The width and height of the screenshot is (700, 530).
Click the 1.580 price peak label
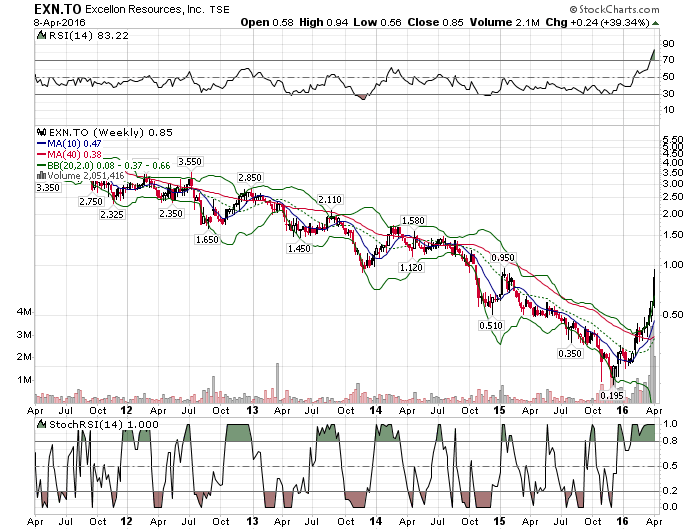click(413, 221)
